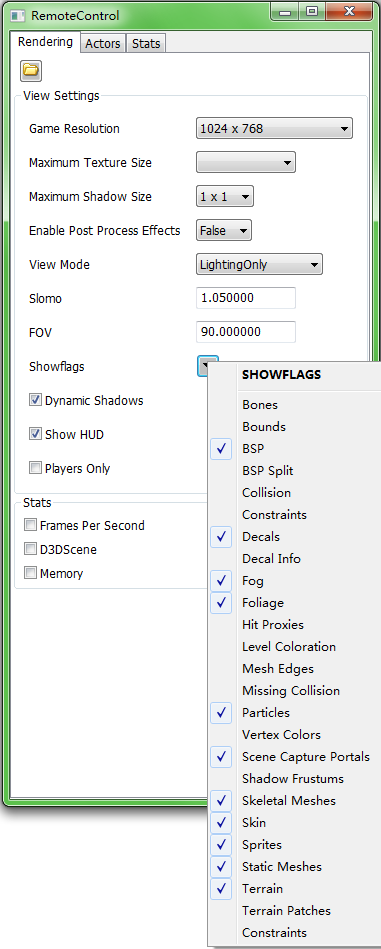Disable the Skeletal Meshes showflag

[x=295, y=801]
